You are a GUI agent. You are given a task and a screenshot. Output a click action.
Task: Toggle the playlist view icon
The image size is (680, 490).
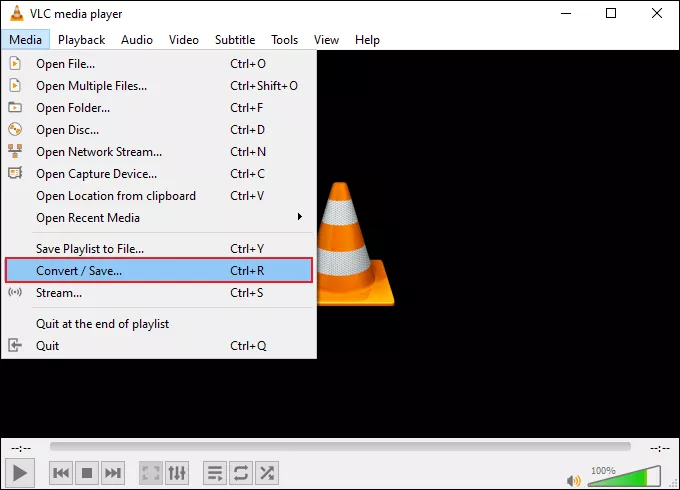[215, 473]
